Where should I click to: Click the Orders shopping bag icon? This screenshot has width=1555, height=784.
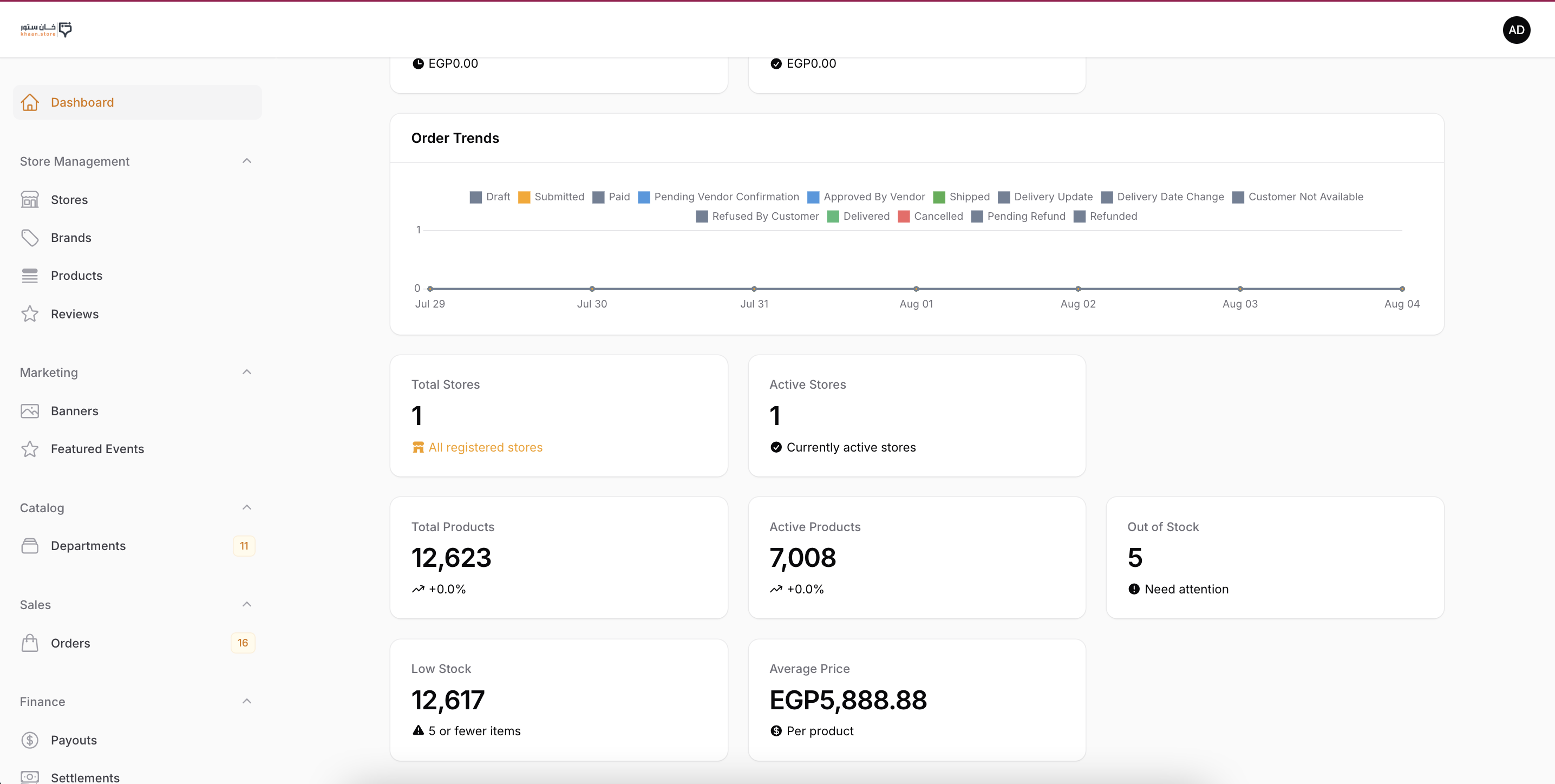30,643
